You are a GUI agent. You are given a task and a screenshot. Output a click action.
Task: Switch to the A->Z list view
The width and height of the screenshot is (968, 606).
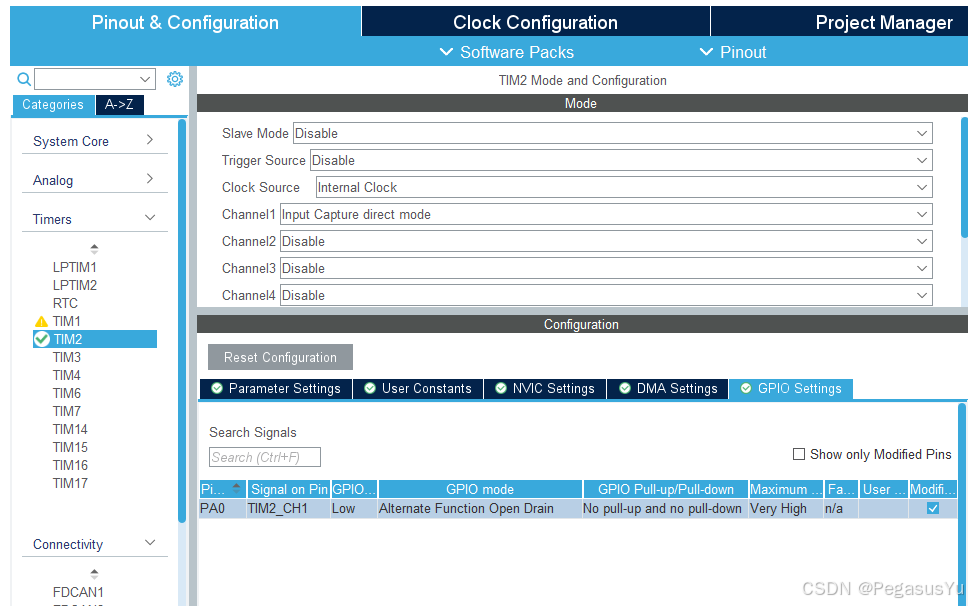click(x=119, y=105)
